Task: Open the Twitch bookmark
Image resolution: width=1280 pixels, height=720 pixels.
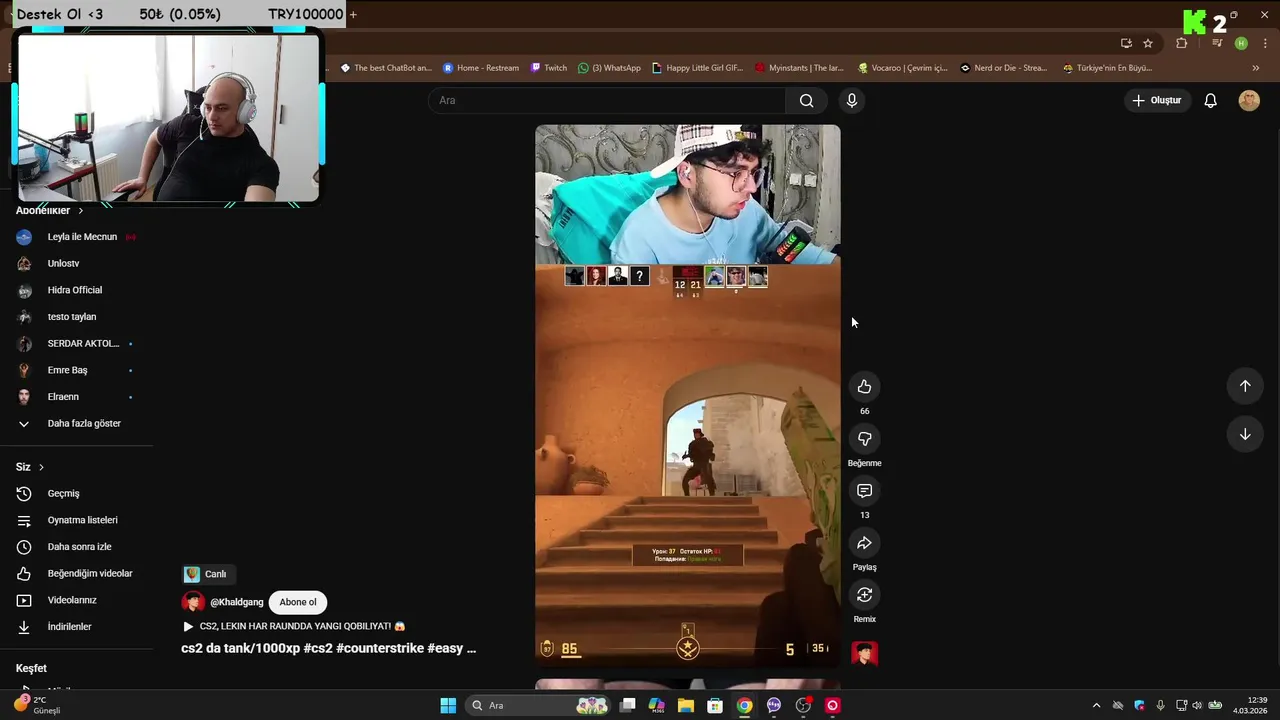Action: (549, 68)
